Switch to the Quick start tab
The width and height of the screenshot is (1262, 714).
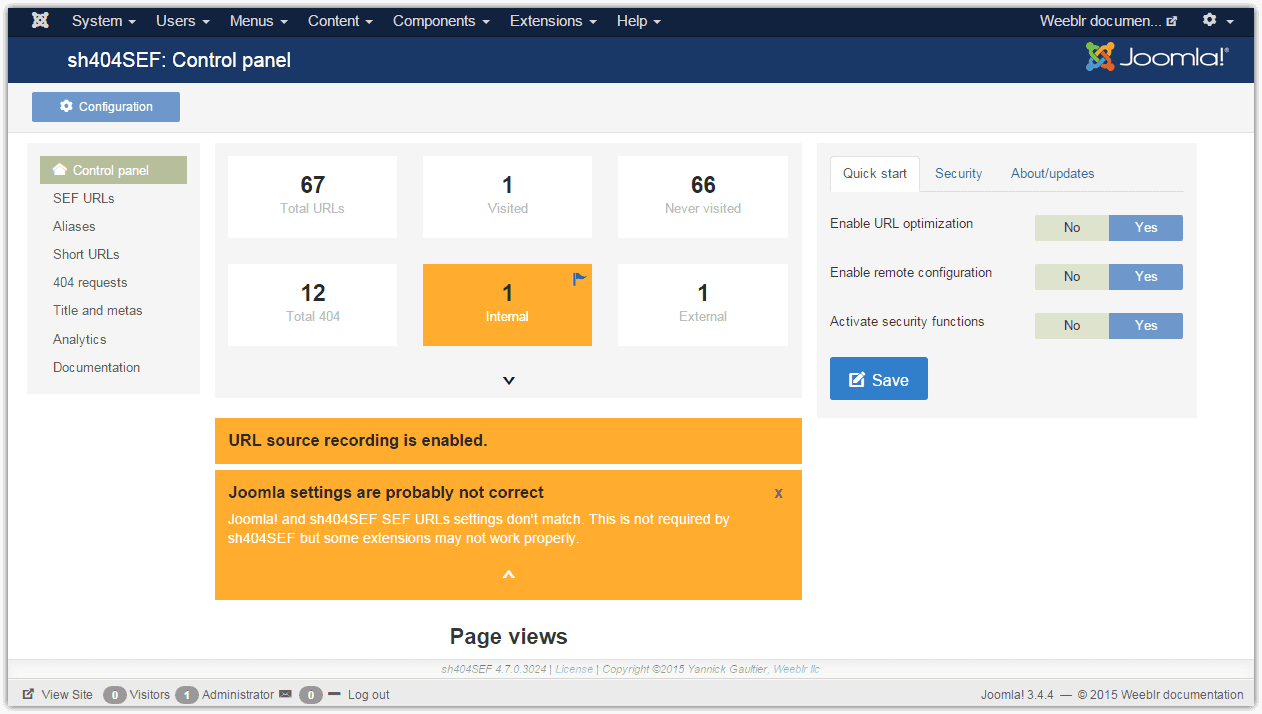875,173
